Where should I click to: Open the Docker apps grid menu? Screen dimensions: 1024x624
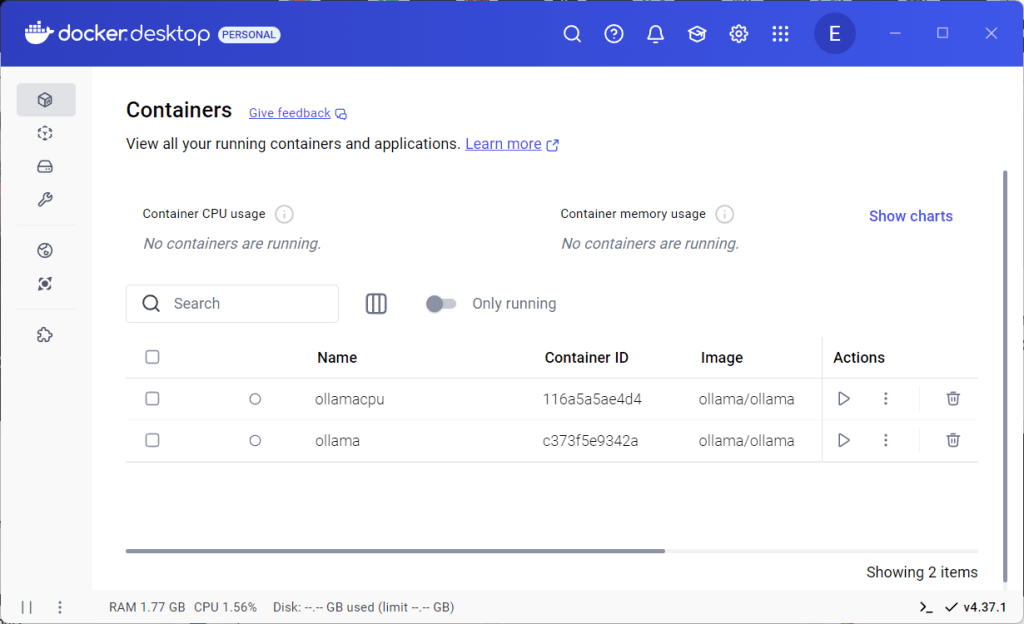pyautogui.click(x=780, y=33)
